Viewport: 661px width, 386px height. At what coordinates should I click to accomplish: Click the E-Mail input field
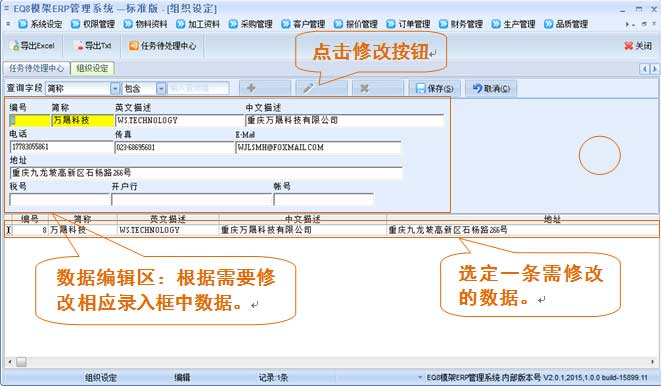coord(318,147)
